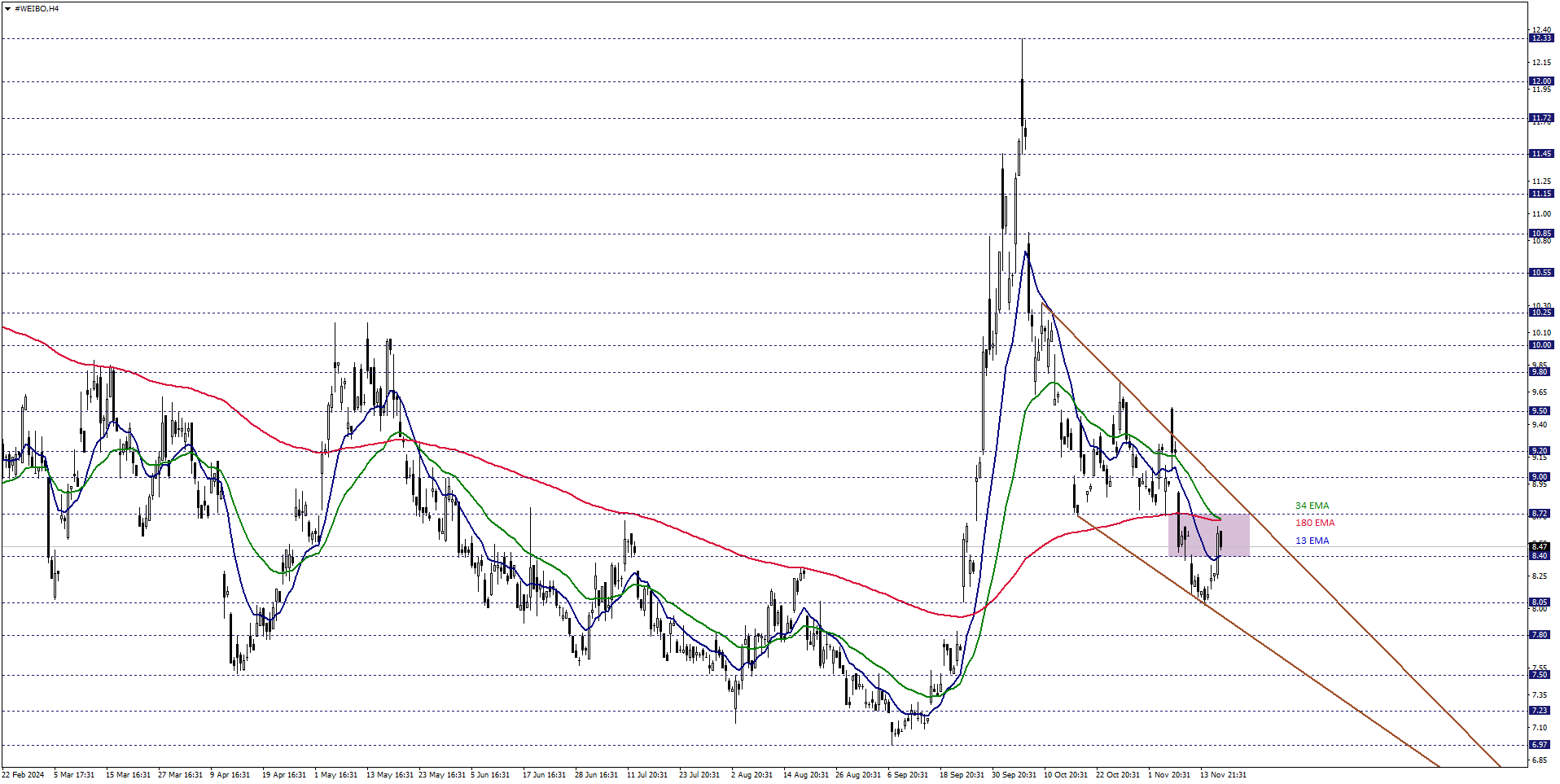The image size is (1560, 784).
Task: Click the 10.55 price level label
Action: point(1541,273)
